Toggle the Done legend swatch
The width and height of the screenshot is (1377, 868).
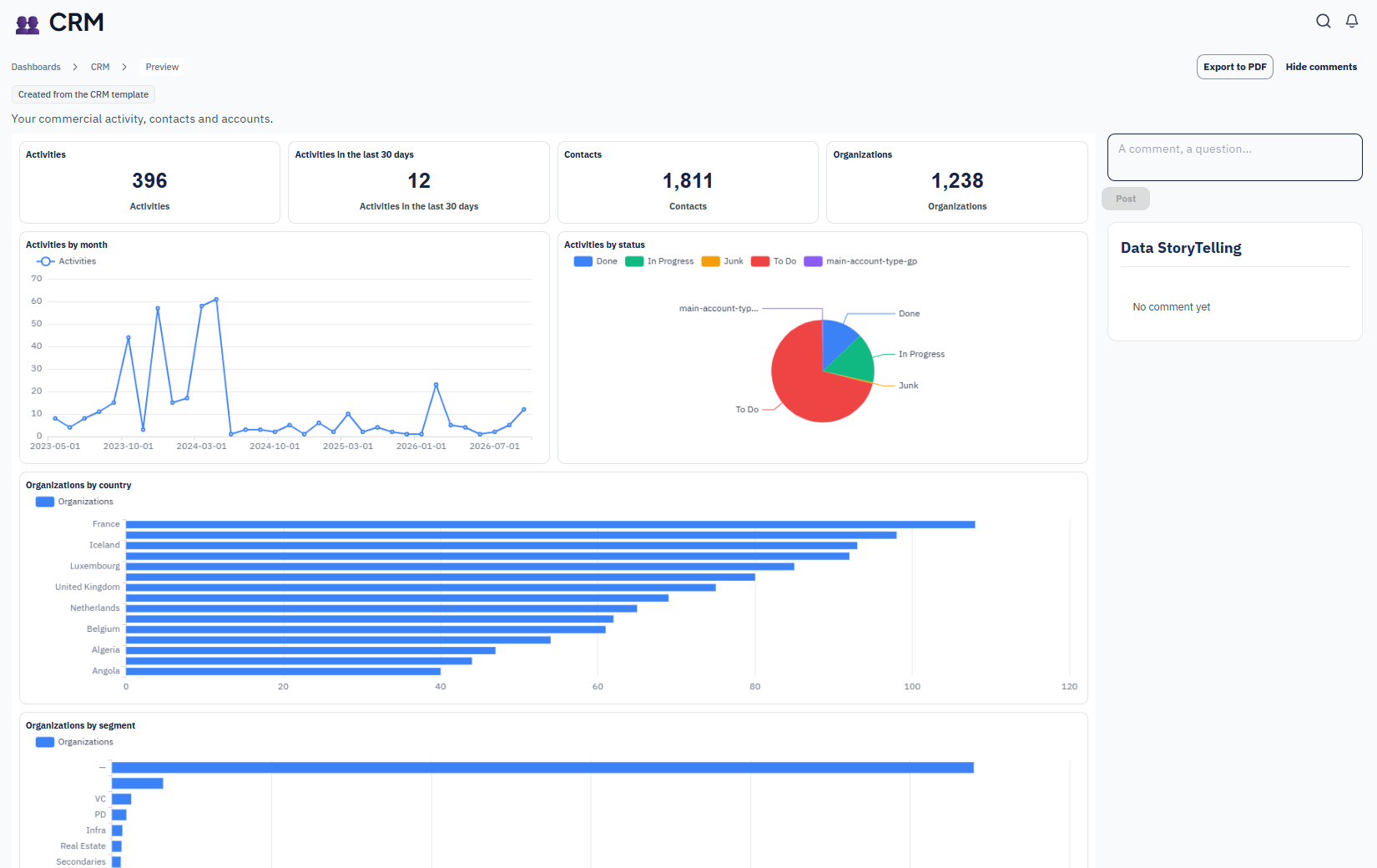pyautogui.click(x=583, y=261)
